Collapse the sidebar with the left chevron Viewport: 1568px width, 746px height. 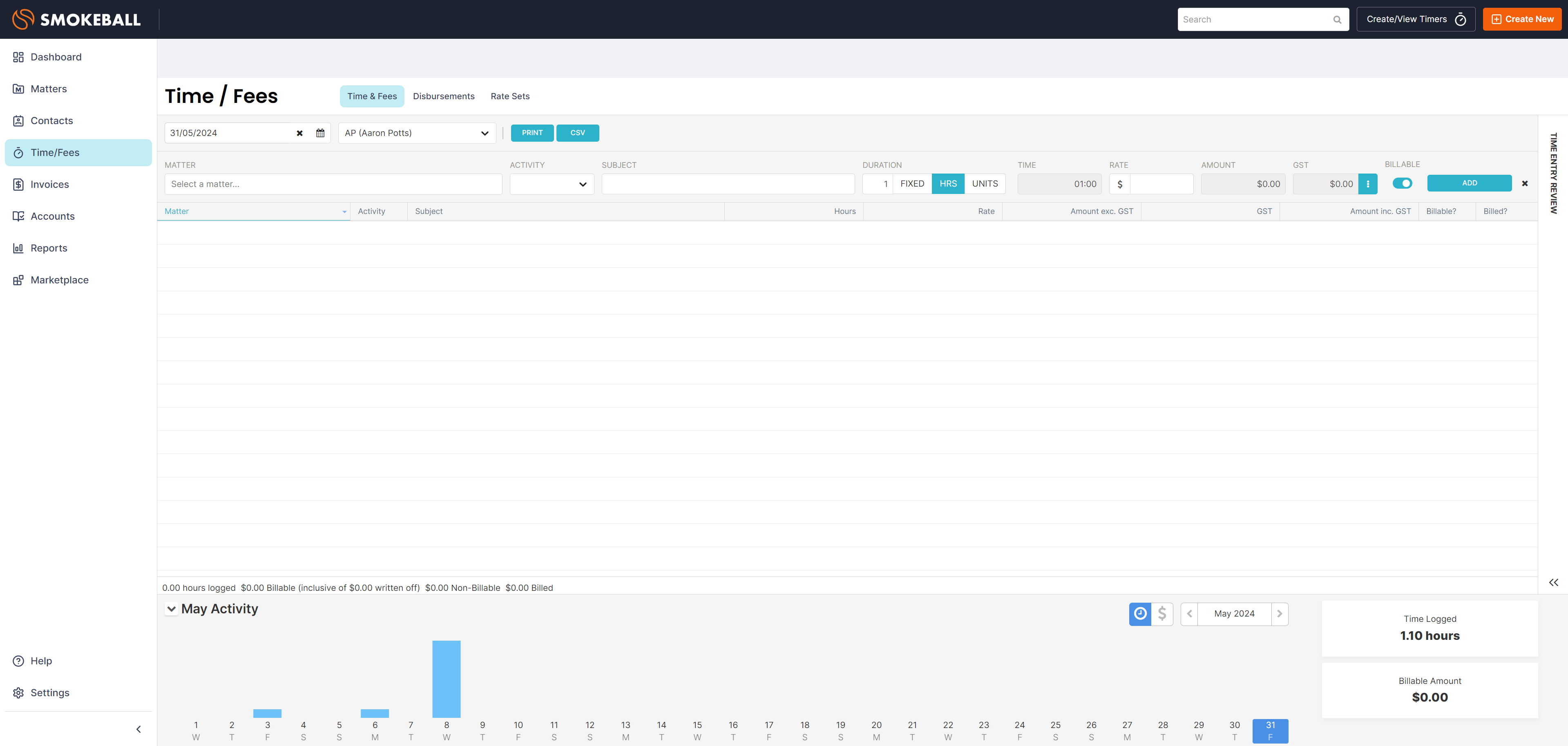pos(138,729)
